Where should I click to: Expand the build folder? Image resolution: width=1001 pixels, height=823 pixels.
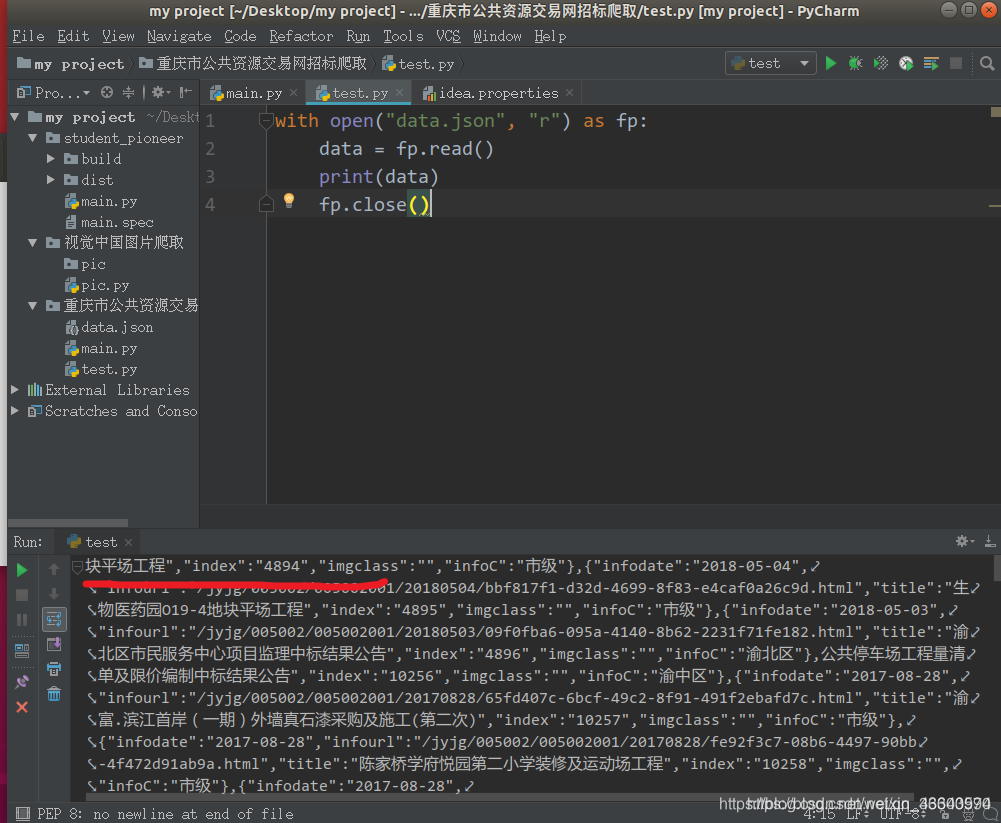click(50, 159)
